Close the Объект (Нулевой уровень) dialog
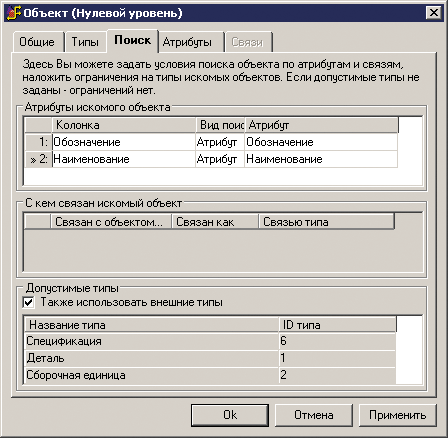 434,13
